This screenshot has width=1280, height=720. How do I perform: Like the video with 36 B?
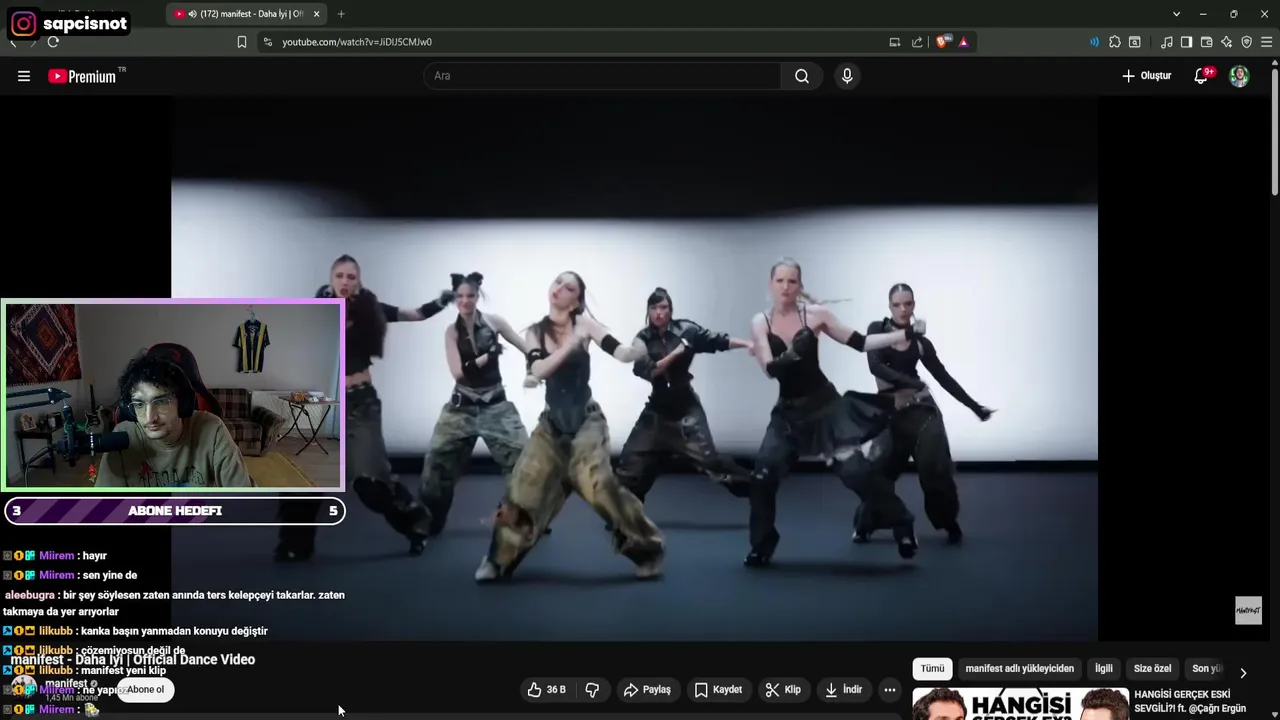[x=546, y=690]
